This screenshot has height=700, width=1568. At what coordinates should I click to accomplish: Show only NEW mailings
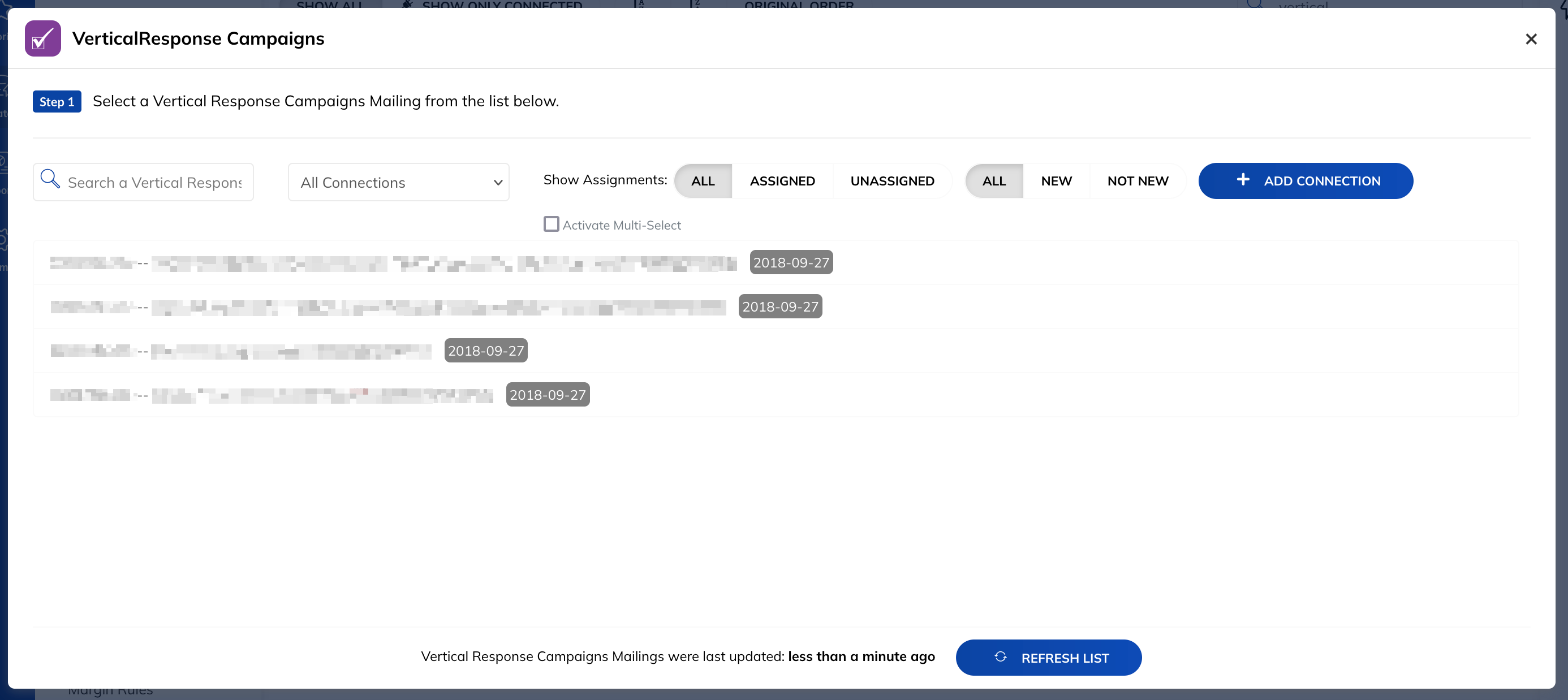(1056, 181)
